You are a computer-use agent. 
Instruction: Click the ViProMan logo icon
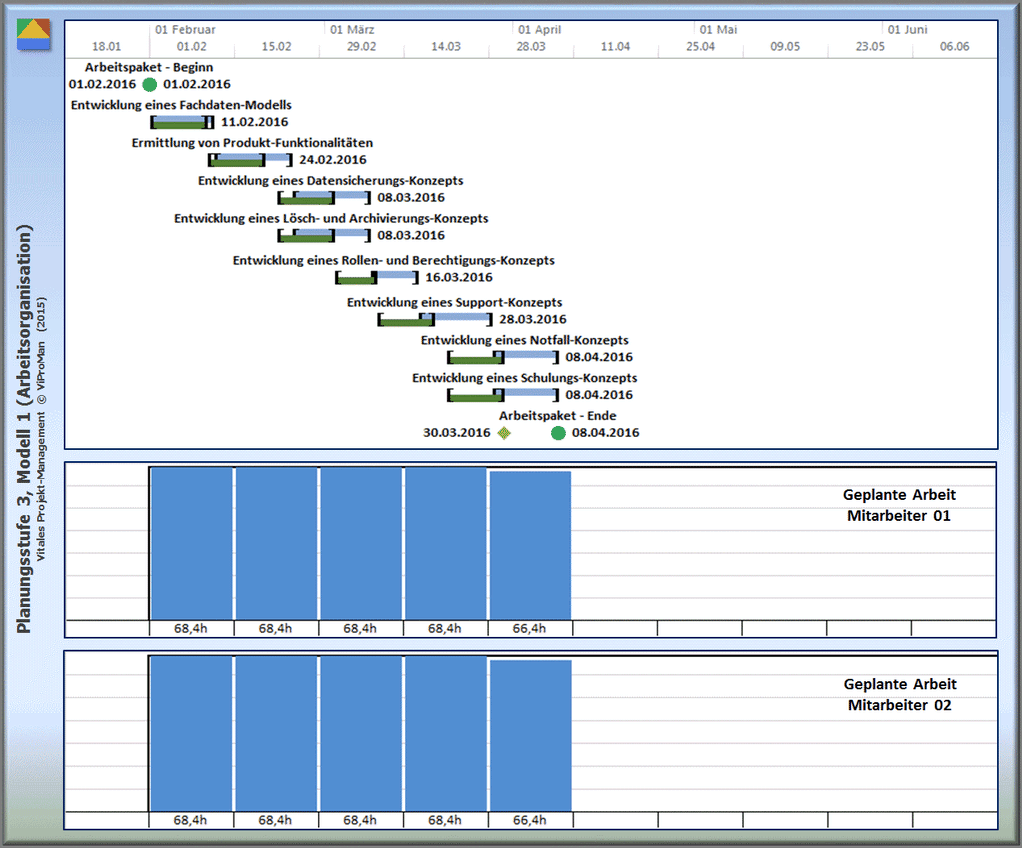(34, 35)
